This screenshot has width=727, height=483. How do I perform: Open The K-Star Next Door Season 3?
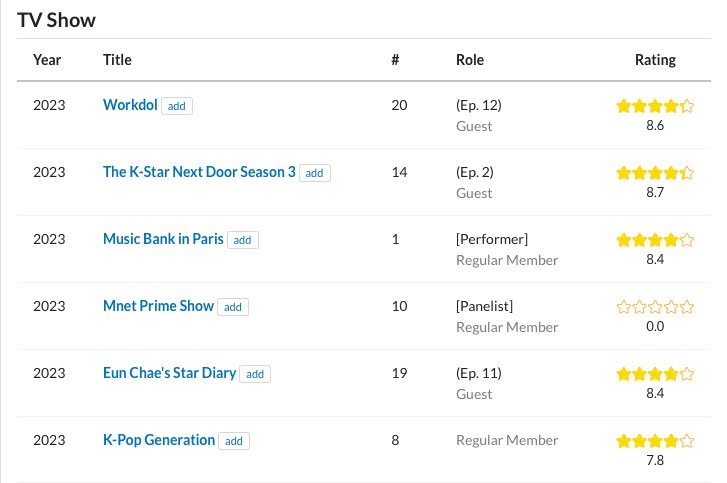click(199, 172)
